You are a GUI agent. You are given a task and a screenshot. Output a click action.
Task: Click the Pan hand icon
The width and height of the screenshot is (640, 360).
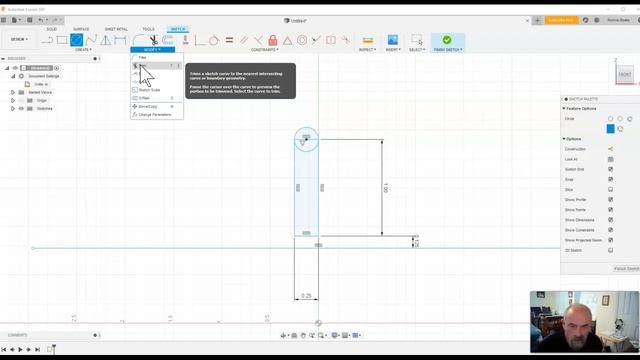303,336
